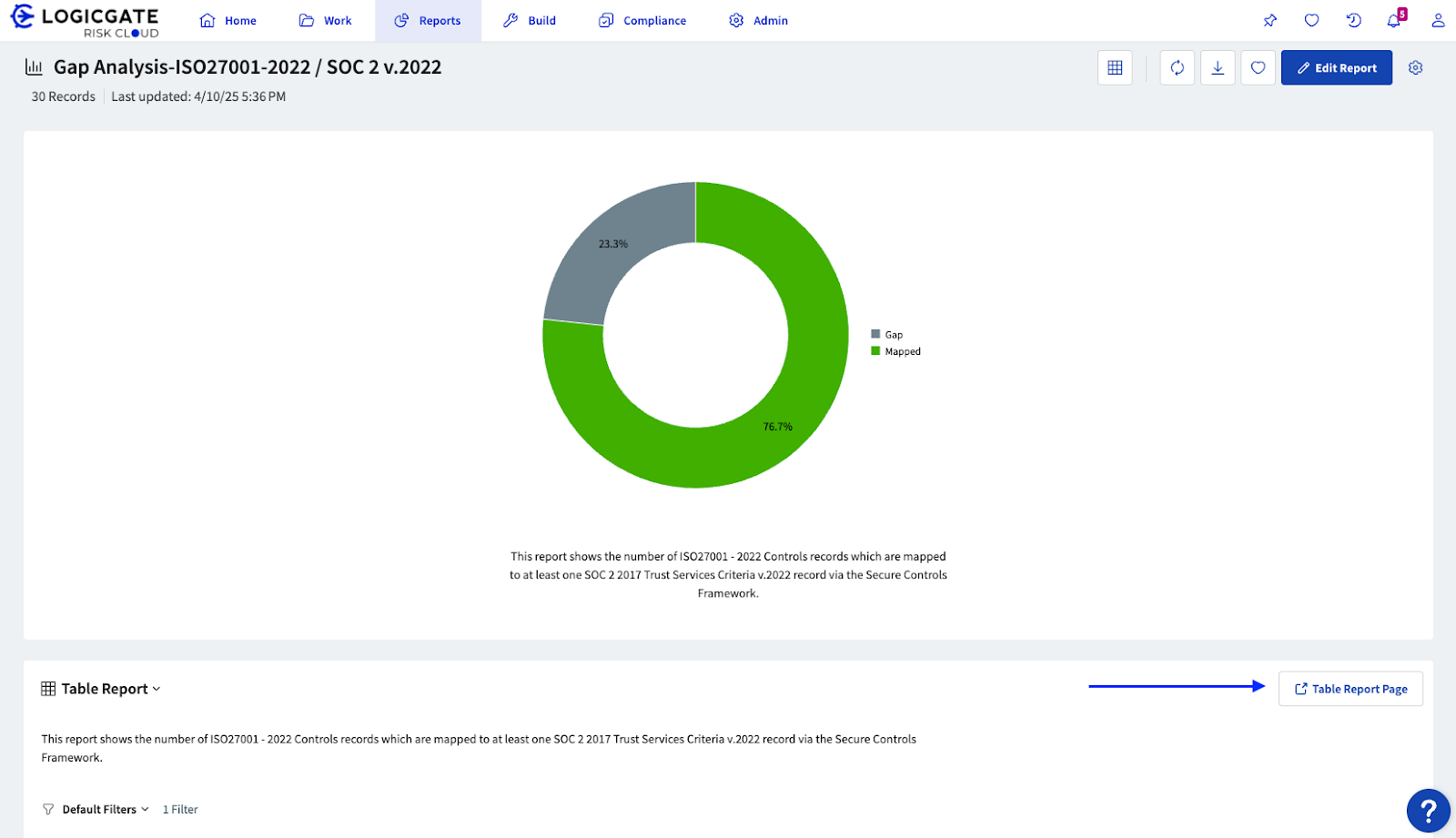Open the Build menu
The image size is (1456, 838).
click(530, 20)
